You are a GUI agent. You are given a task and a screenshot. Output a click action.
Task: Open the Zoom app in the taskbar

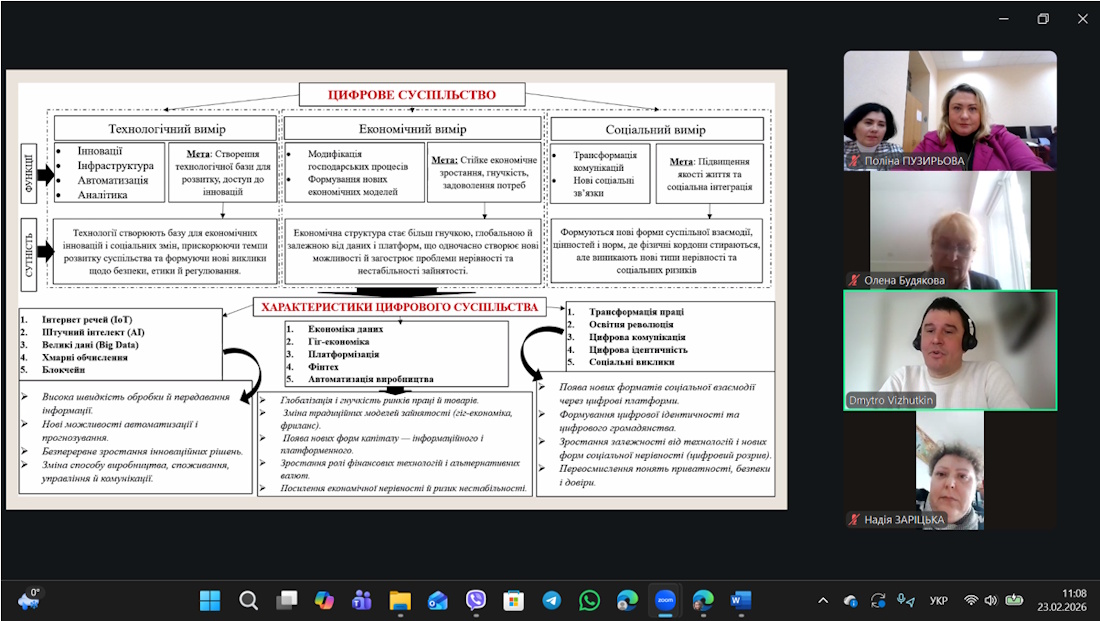point(665,600)
